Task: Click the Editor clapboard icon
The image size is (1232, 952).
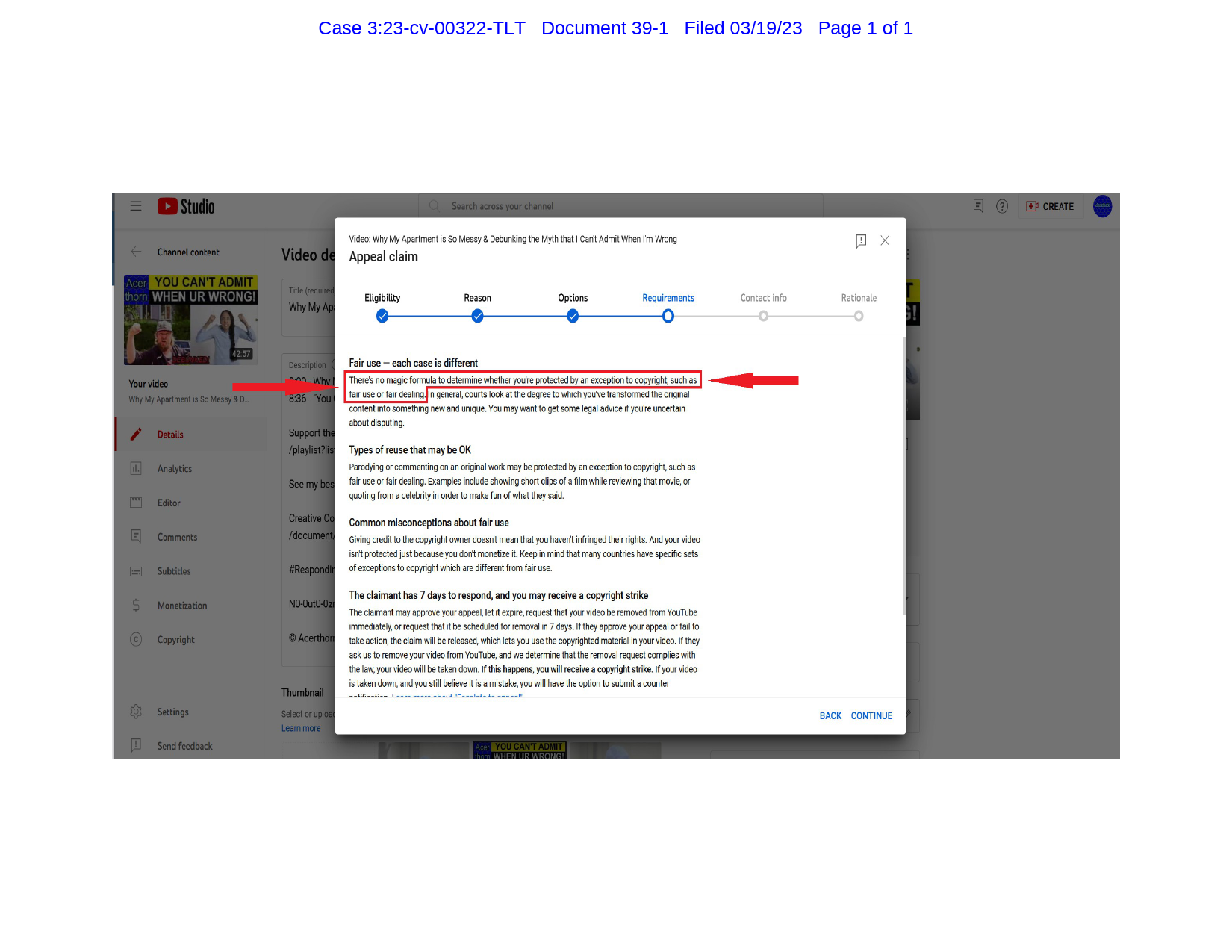Action: pos(136,503)
